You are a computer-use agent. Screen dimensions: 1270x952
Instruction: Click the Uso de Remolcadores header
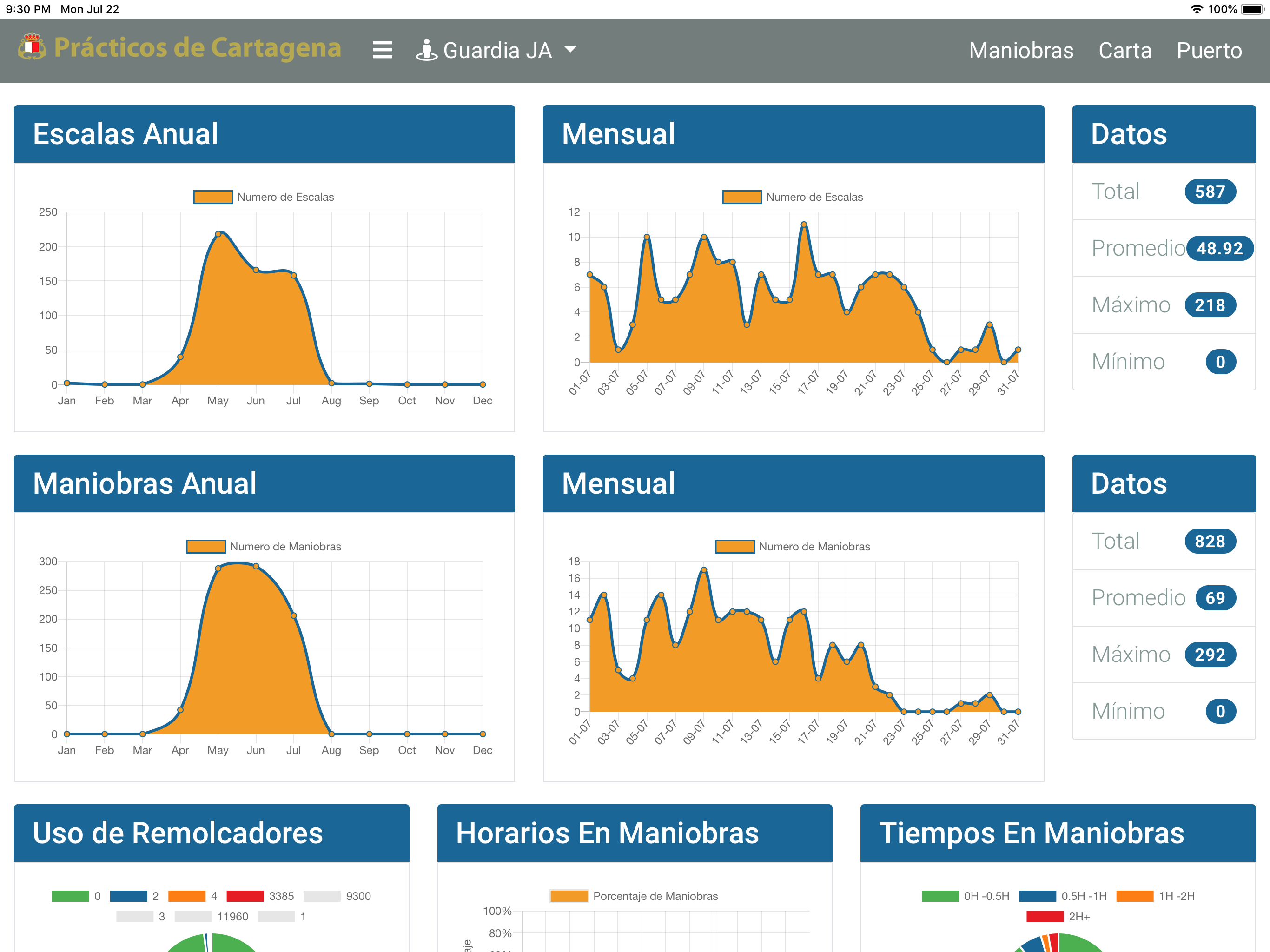click(212, 833)
